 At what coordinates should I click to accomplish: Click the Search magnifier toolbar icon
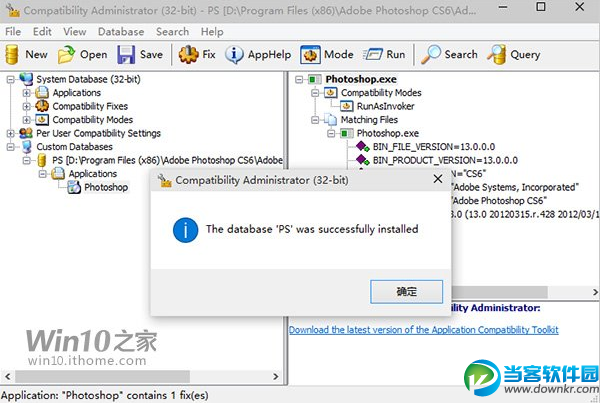point(430,54)
